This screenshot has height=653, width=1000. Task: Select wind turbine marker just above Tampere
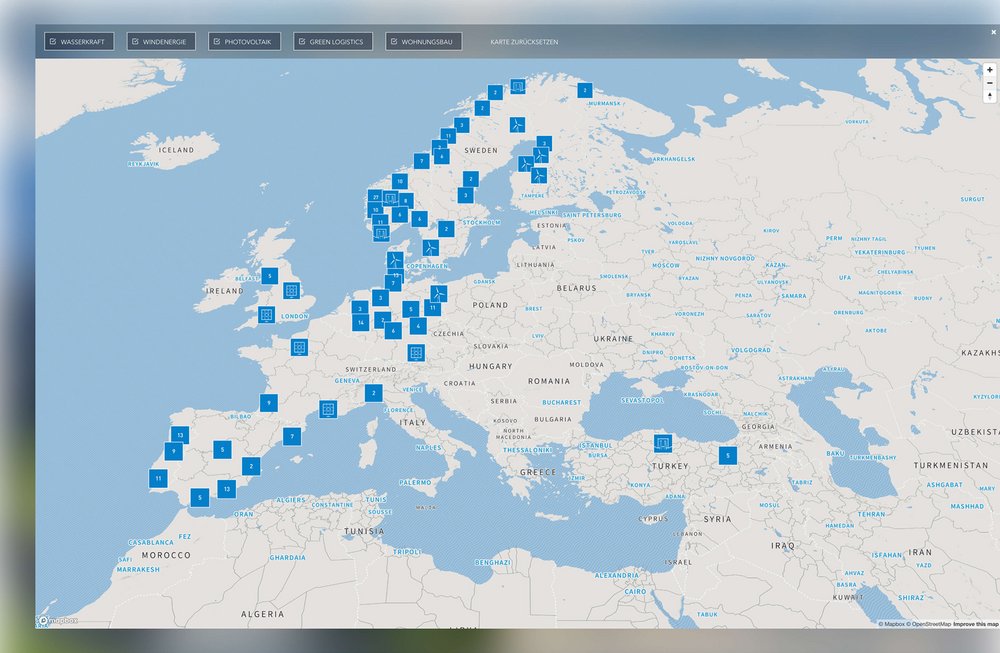pyautogui.click(x=539, y=175)
